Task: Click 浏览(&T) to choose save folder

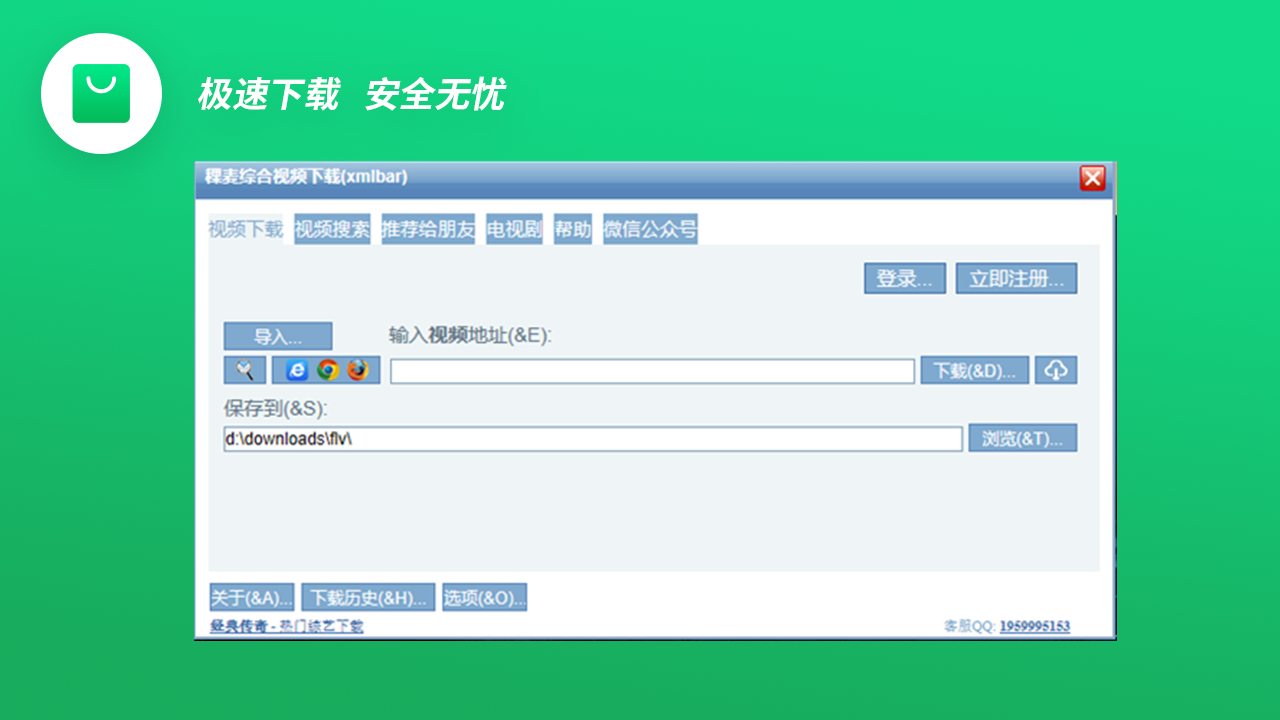Action: click(1023, 437)
